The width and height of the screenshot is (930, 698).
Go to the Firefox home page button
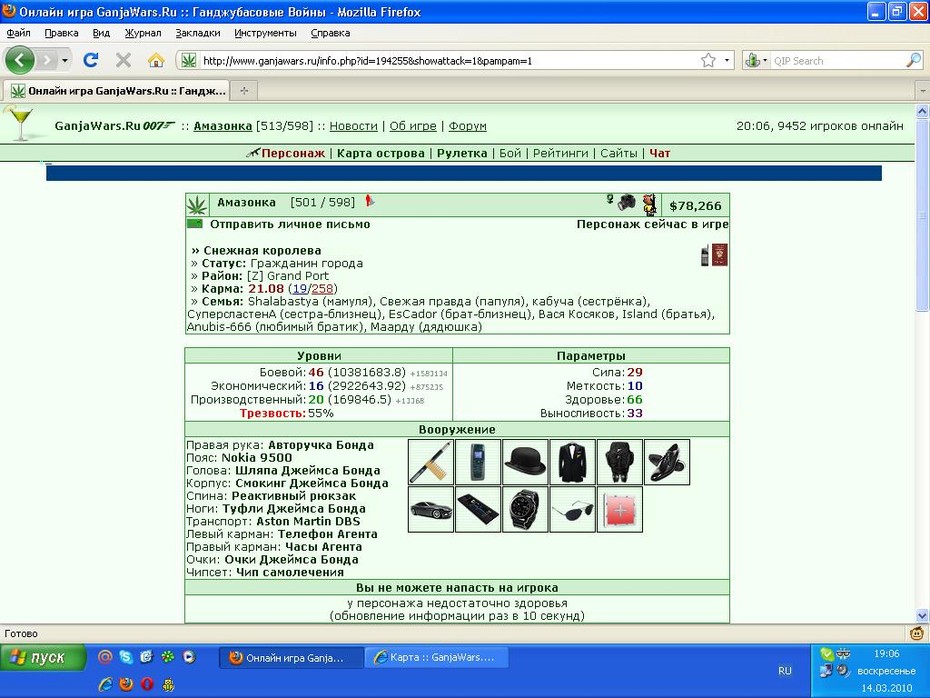tap(156, 60)
